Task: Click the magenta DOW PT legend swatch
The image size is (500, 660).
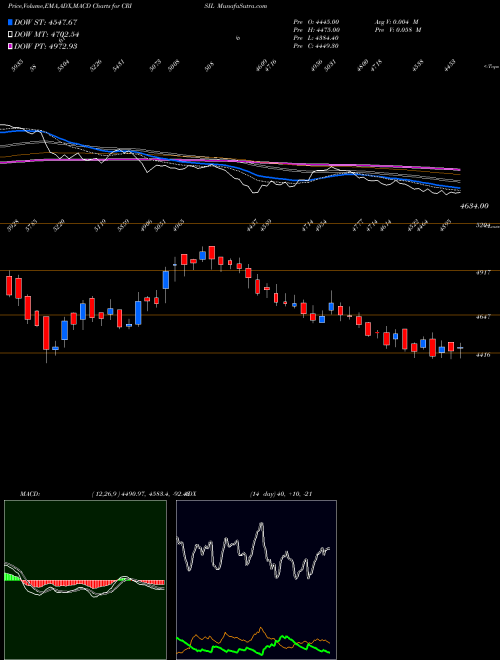Action: pos(11,46)
